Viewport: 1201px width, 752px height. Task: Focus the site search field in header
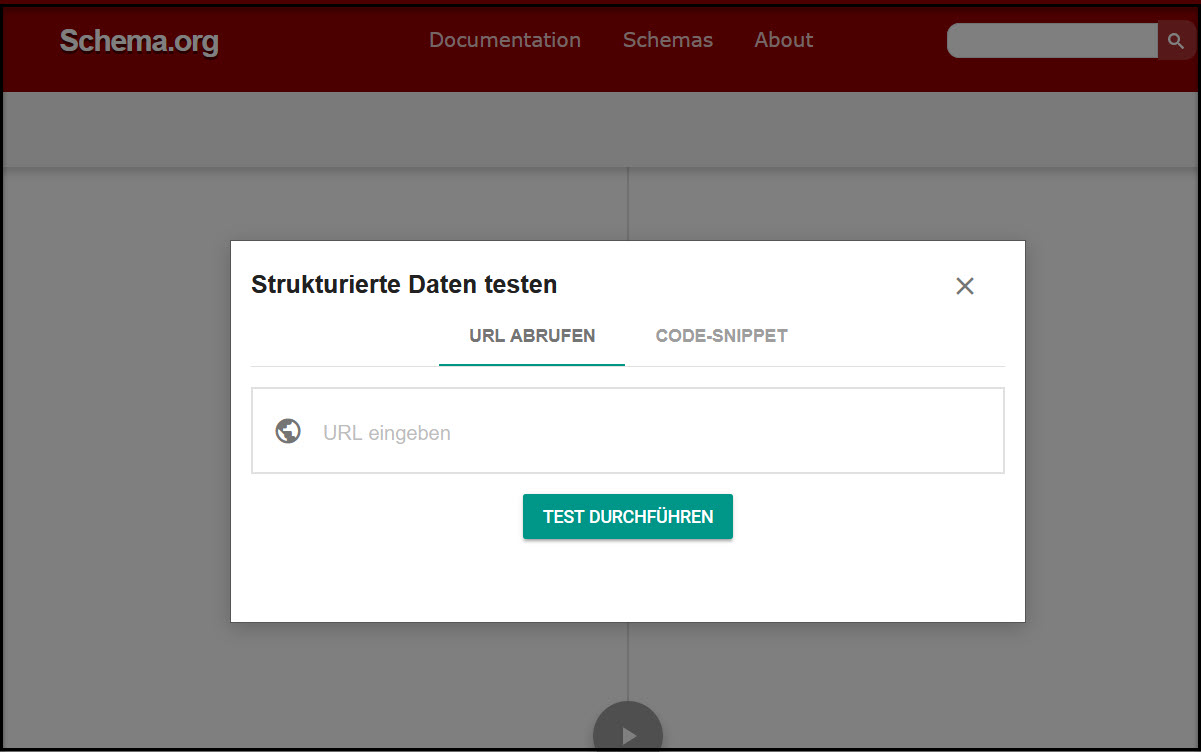click(1052, 41)
